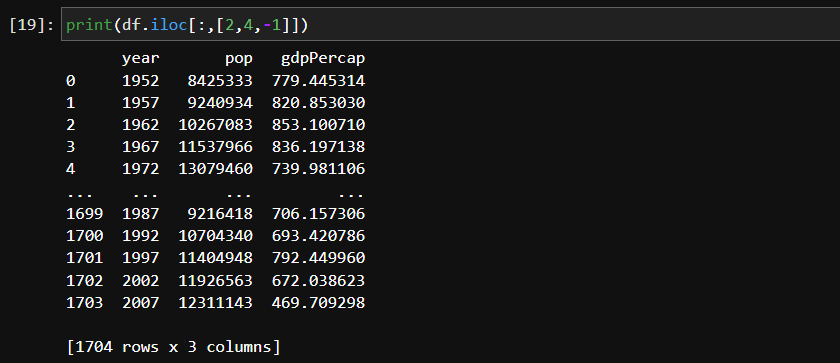Click the gdpPercap value 836.197138
The image size is (840, 363).
(x=318, y=147)
